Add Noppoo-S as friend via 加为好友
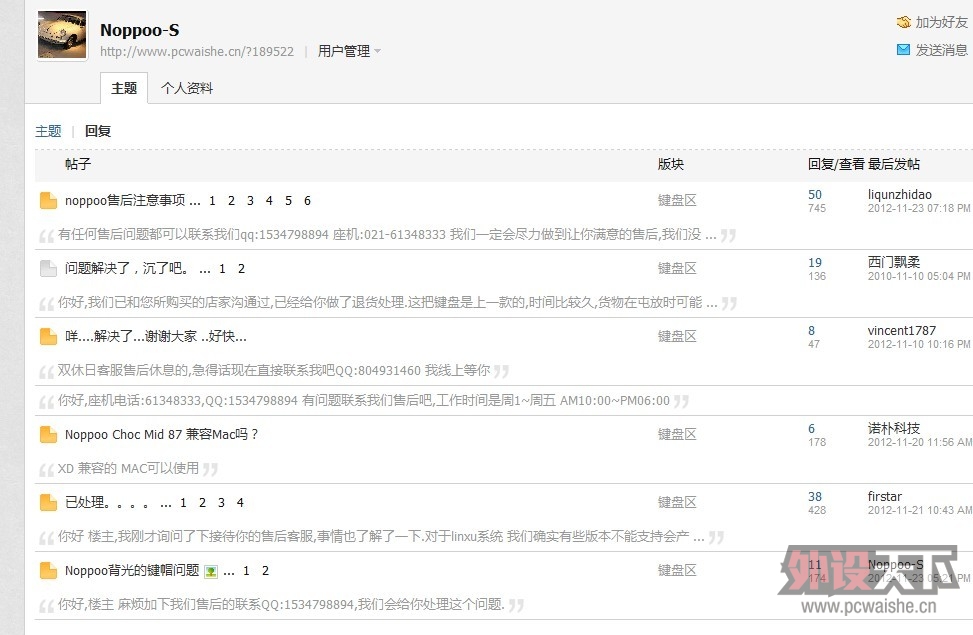This screenshot has height=635, width=973. [941, 22]
